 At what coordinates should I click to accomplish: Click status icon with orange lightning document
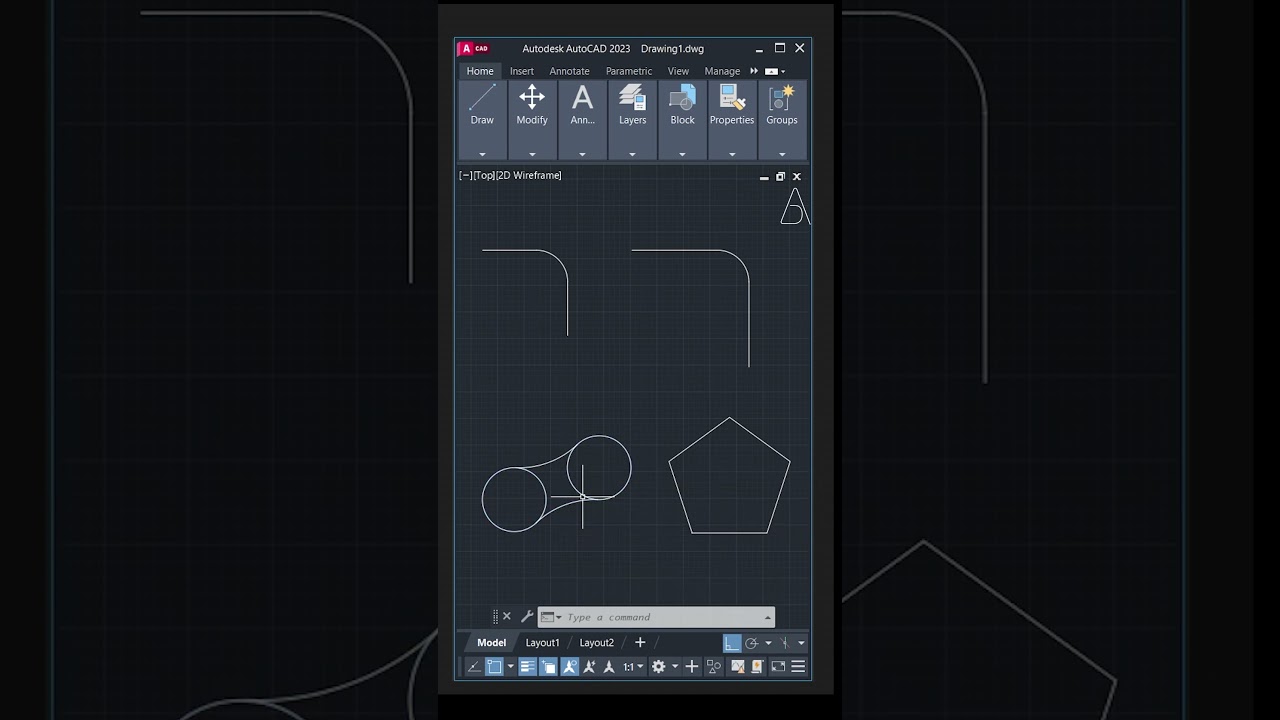[757, 667]
